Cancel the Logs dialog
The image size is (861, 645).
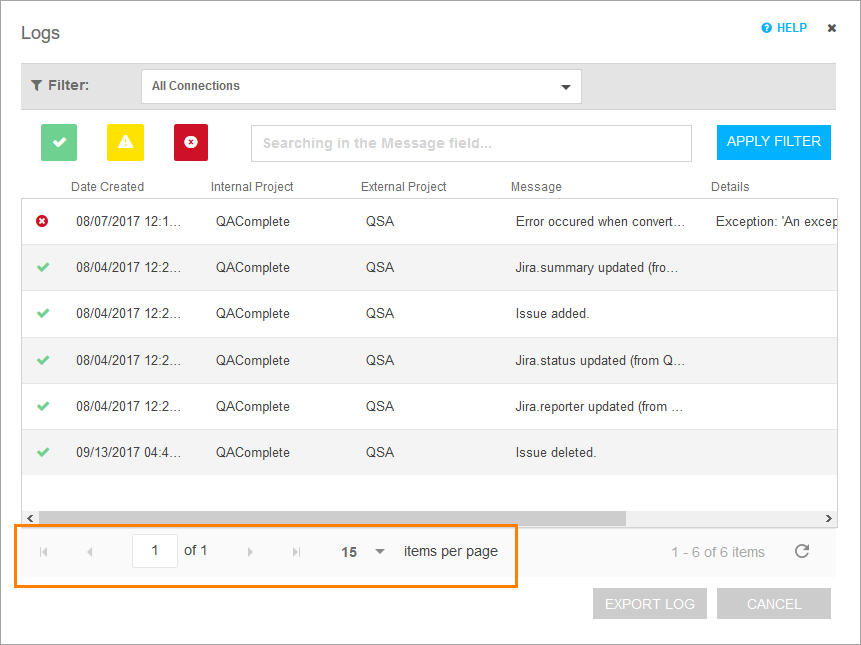pos(773,603)
